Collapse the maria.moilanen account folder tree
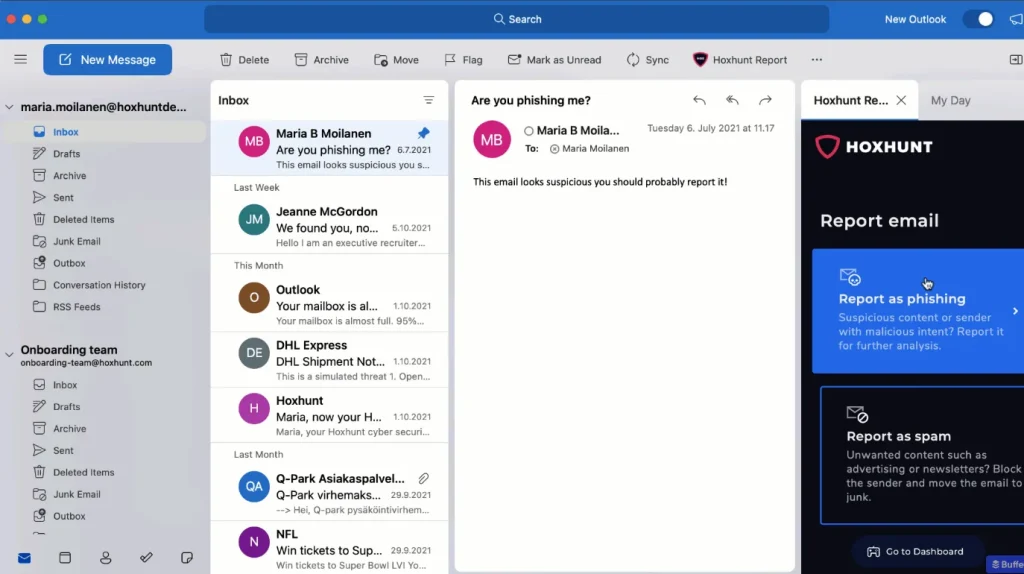1024x574 pixels. click(x=10, y=107)
